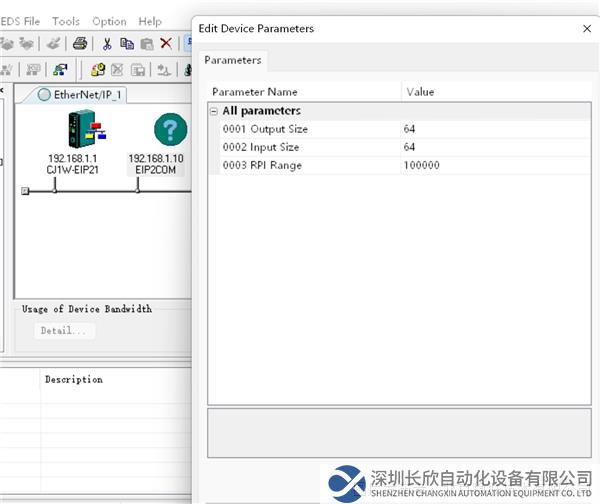Open the Option menu

click(109, 21)
